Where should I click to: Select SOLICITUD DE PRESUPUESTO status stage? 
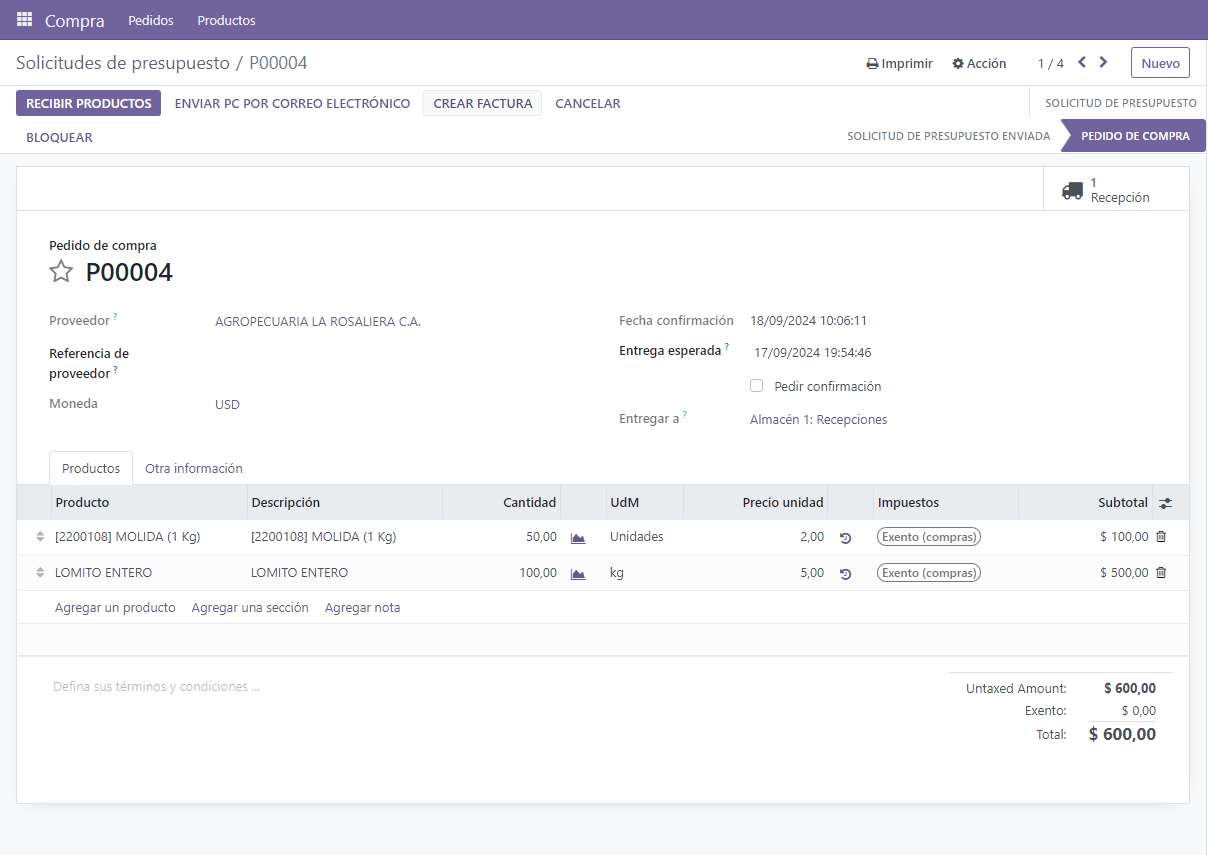tap(1120, 103)
